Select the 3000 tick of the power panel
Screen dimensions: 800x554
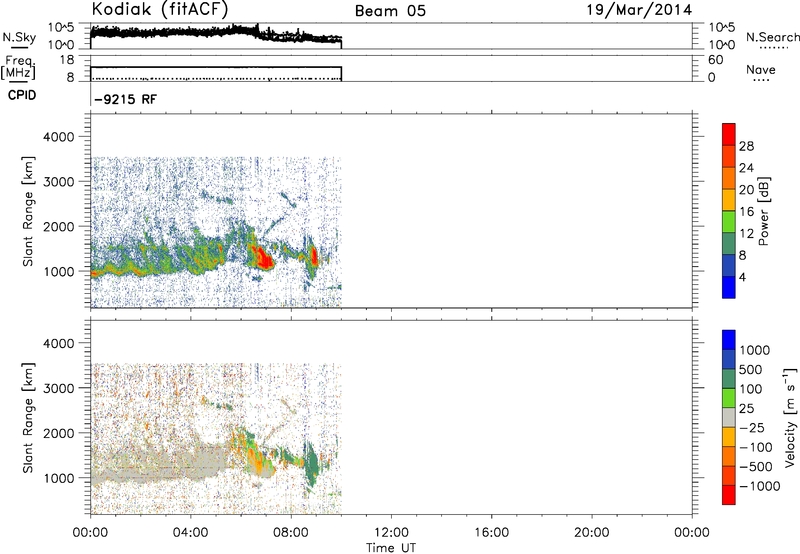pyautogui.click(x=59, y=182)
